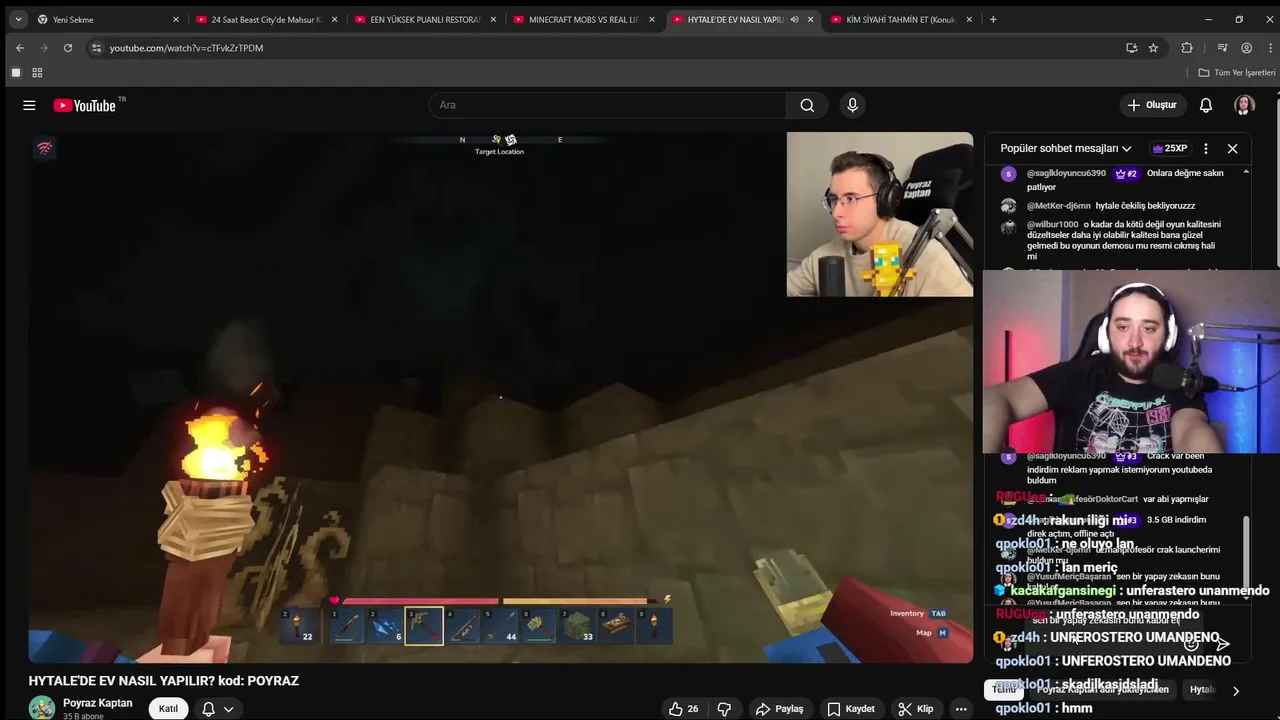1280x720 pixels.
Task: Click the selected hotbar slot 3 pickaxe
Action: (x=424, y=626)
